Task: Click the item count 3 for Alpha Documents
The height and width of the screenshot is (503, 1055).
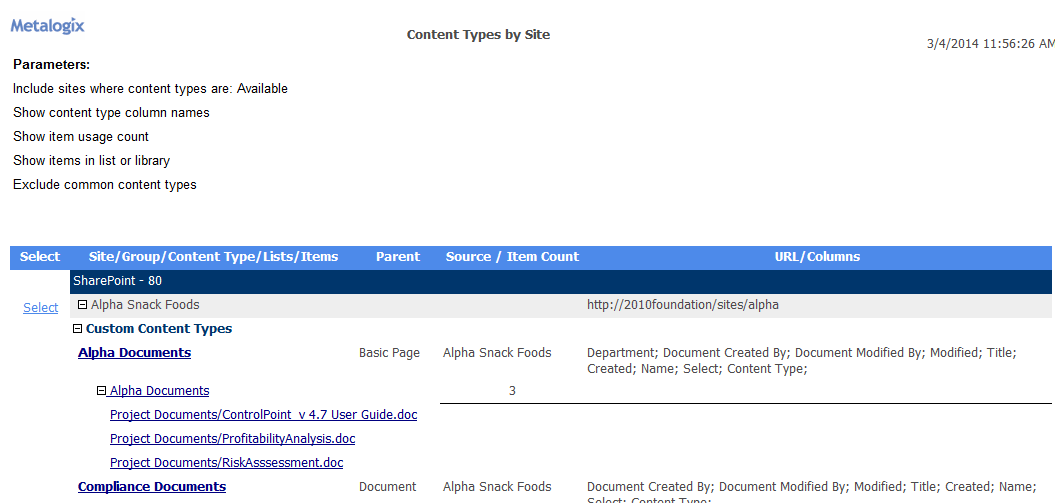Action: (x=512, y=391)
